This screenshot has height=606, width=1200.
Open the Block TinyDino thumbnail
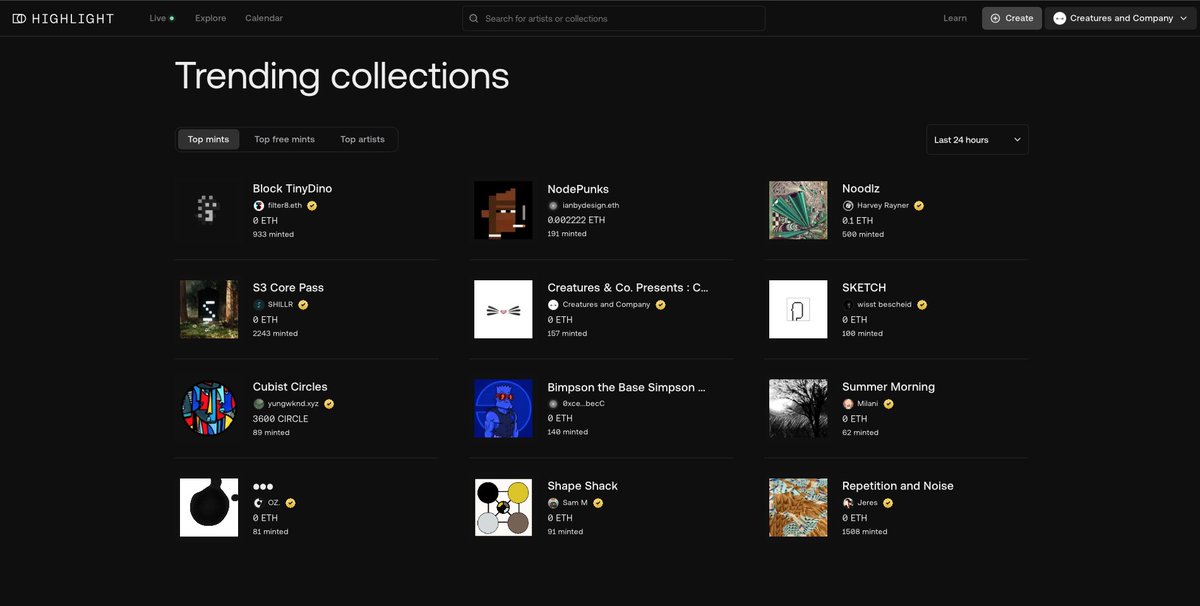pos(209,210)
